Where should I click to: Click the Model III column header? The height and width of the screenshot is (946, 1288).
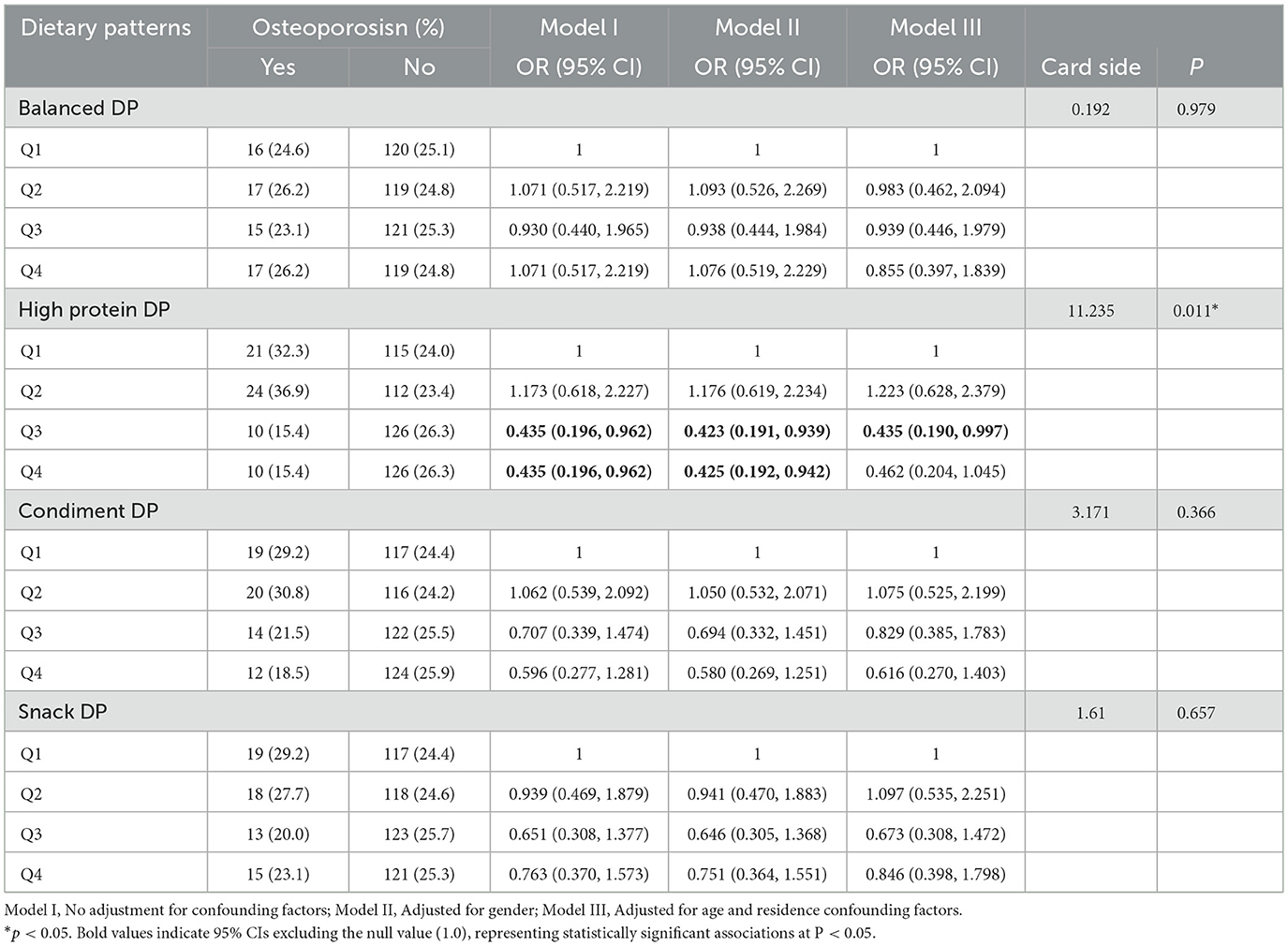[935, 28]
